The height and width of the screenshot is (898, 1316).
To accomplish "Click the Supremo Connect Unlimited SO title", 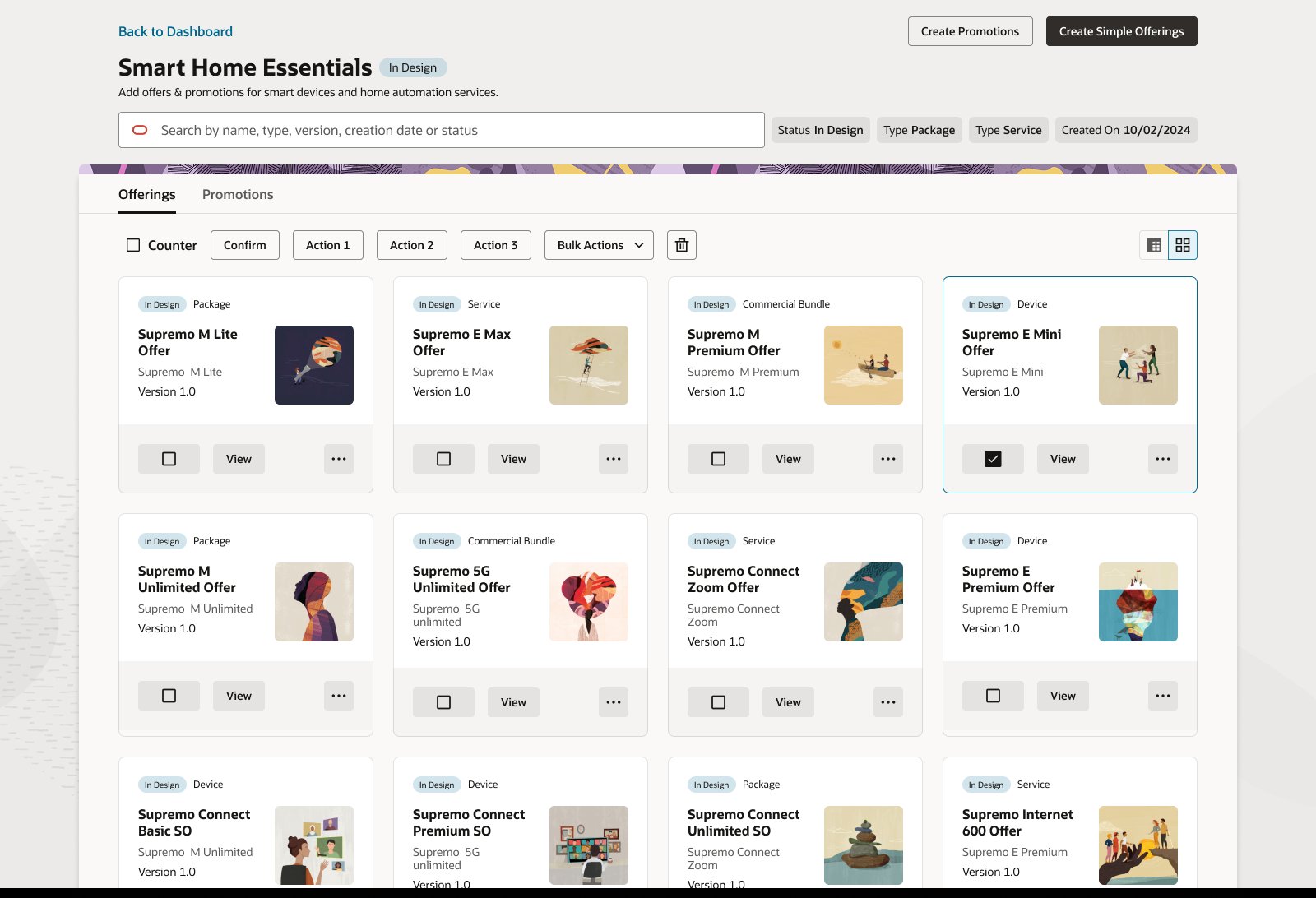I will 744,822.
